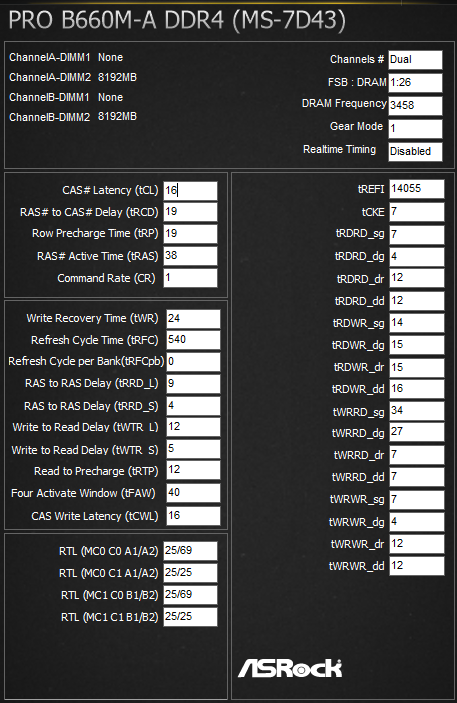
Task: Click the ChannelA-DIMM1 None entry
Action: coord(66,57)
